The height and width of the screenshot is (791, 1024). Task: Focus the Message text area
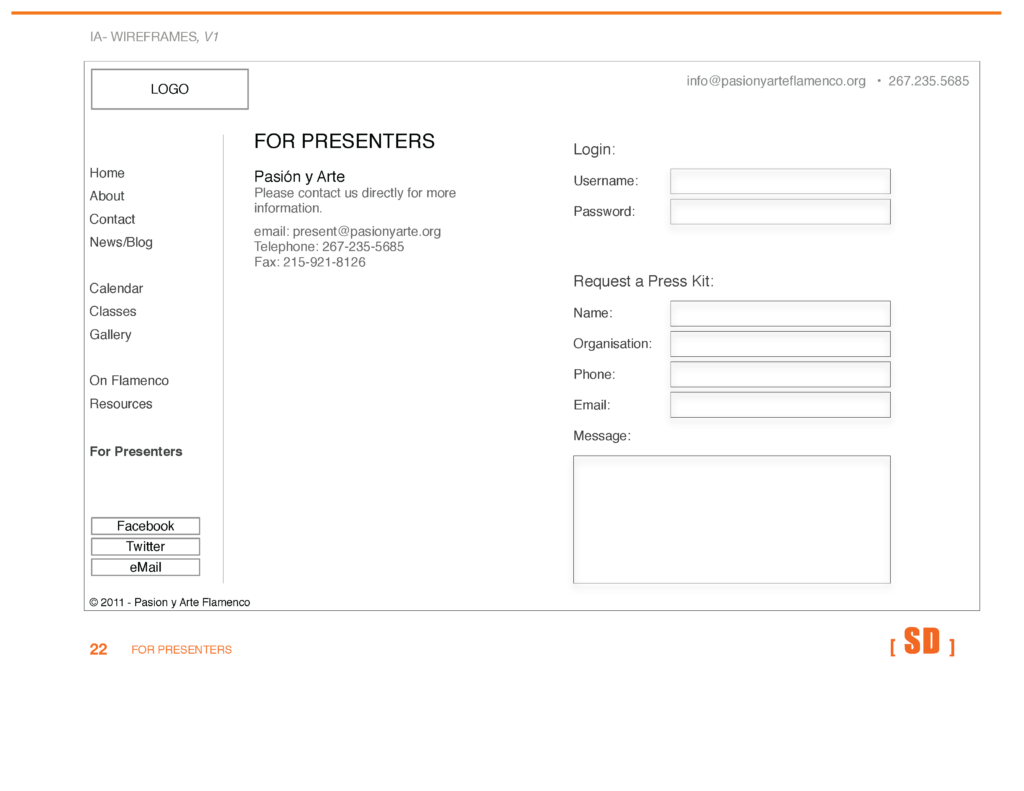pyautogui.click(x=731, y=519)
